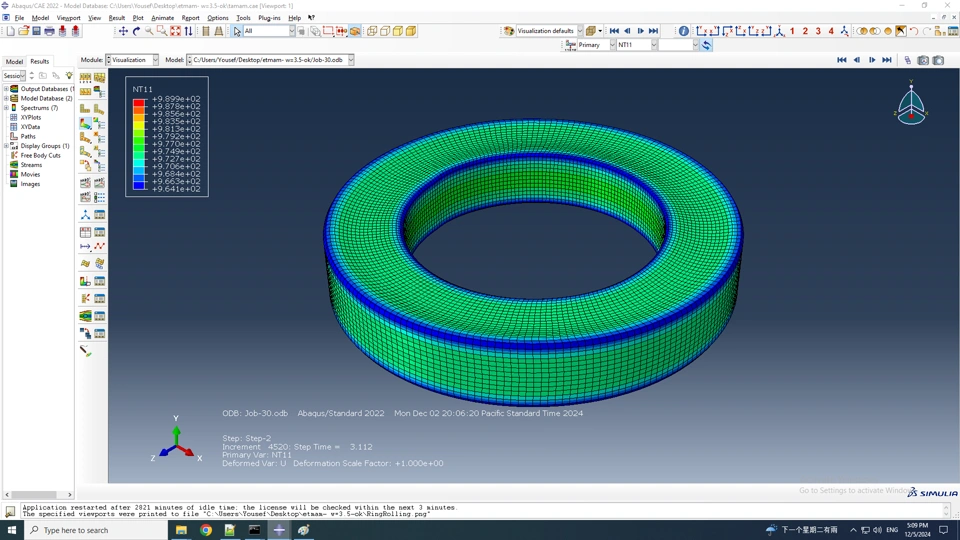Open the NT11 field output dropdown

click(x=637, y=45)
